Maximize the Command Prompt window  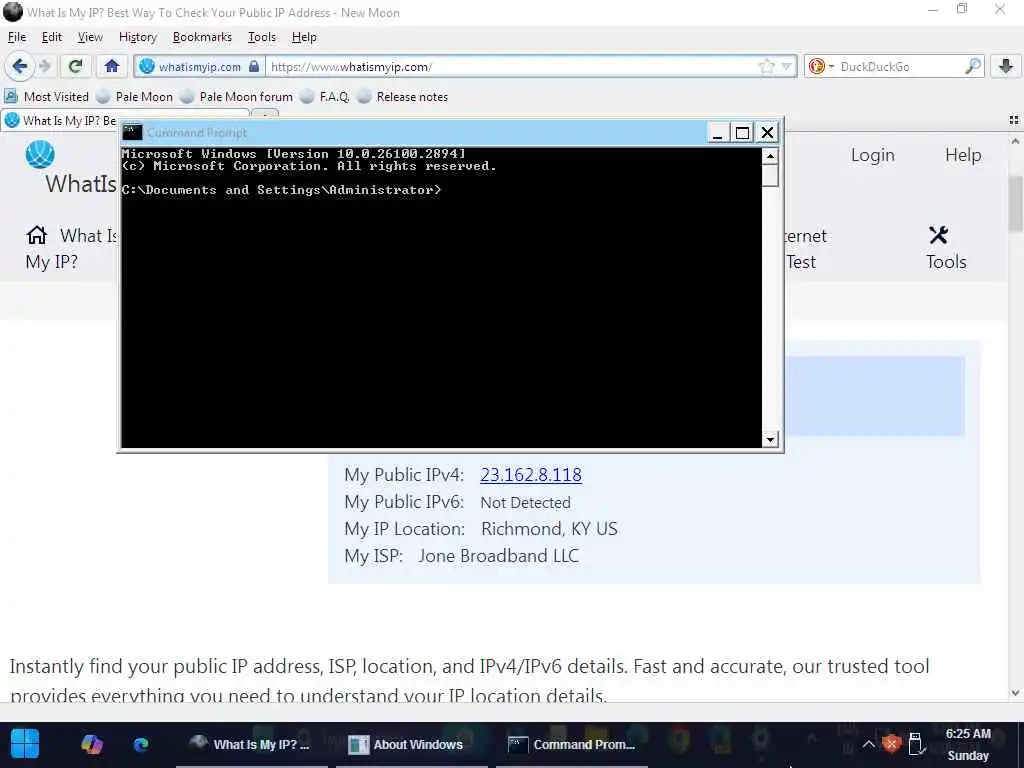click(x=742, y=133)
